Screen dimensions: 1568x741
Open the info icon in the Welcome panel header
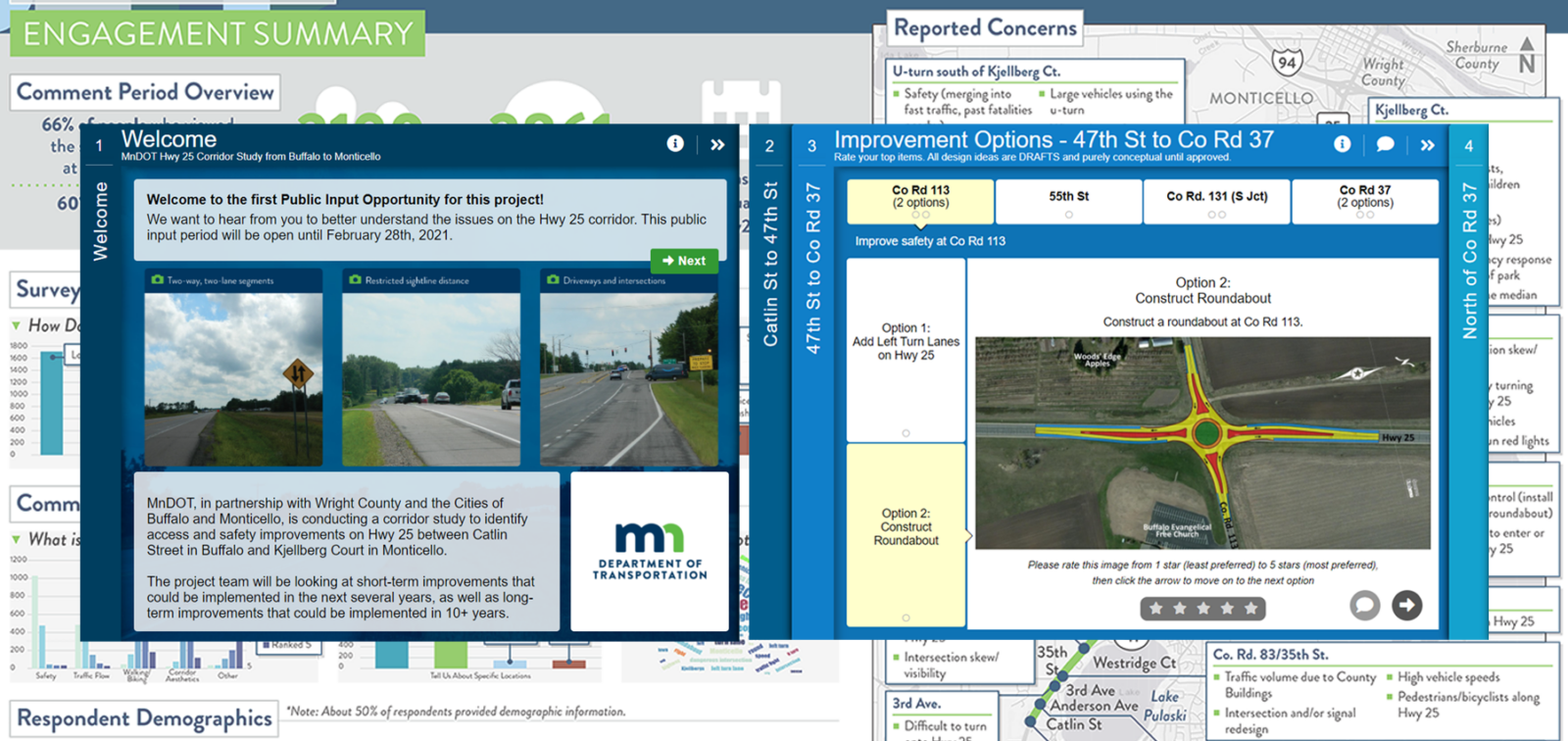675,144
